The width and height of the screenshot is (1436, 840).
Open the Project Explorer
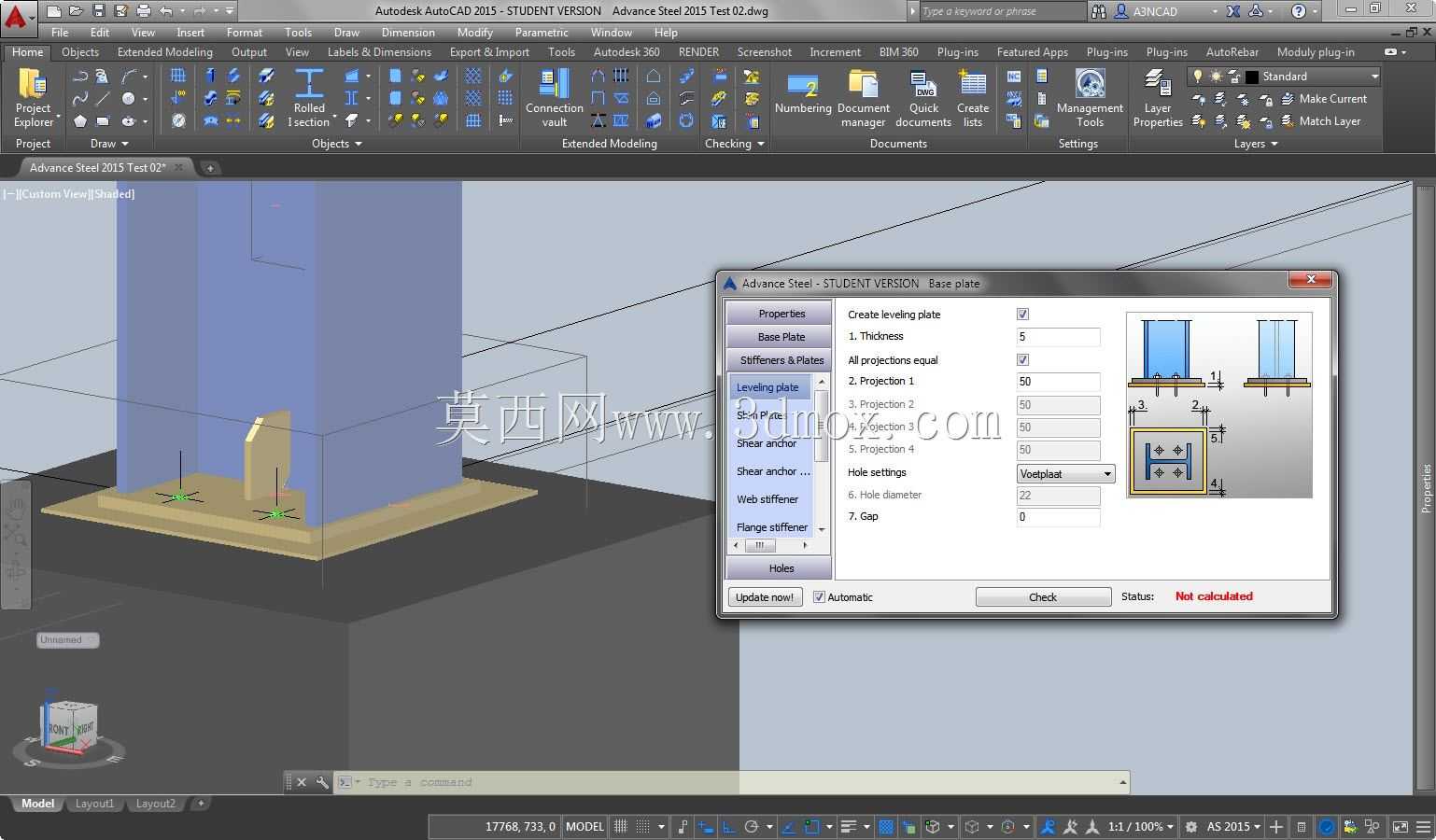point(33,98)
